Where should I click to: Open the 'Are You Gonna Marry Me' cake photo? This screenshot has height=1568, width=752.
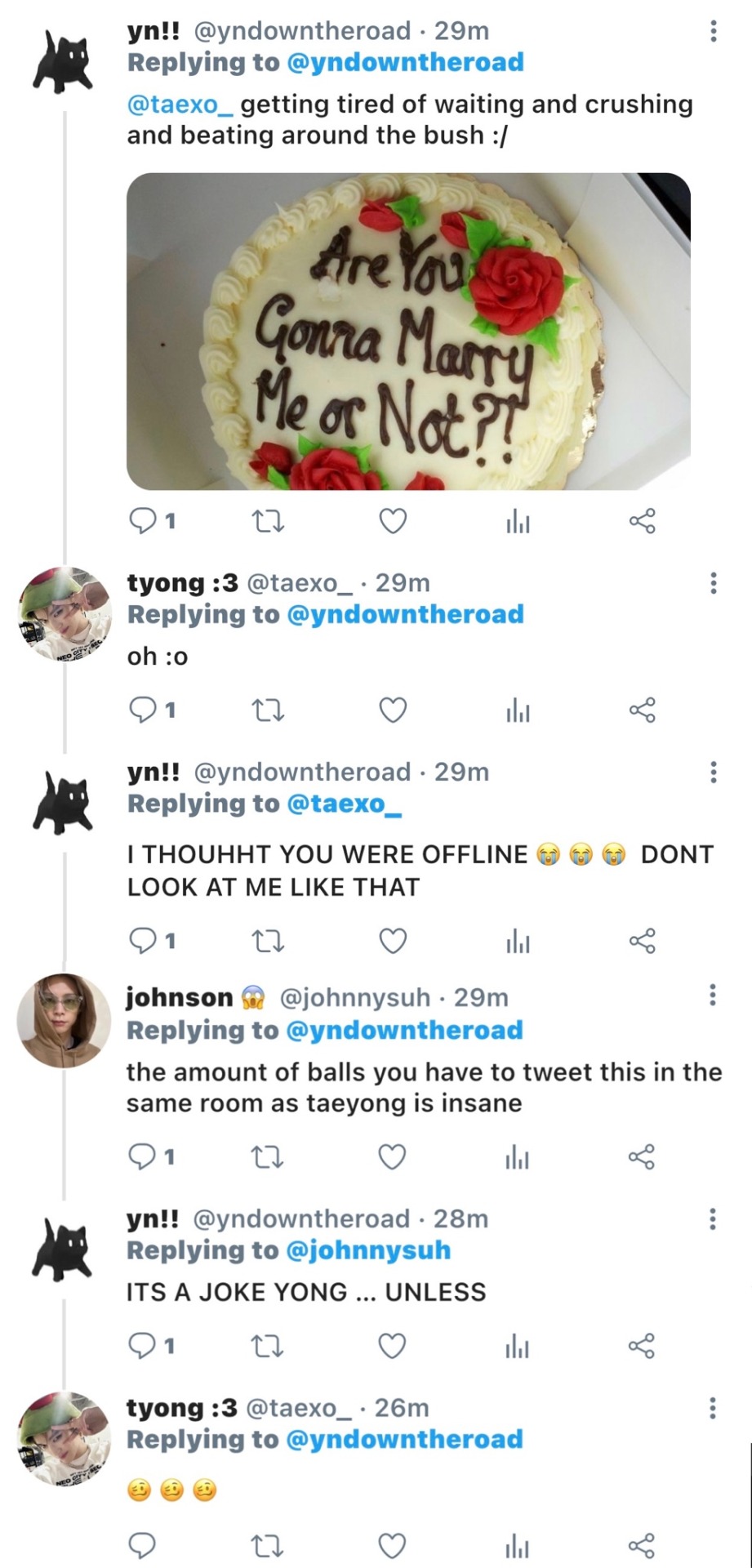tap(408, 331)
